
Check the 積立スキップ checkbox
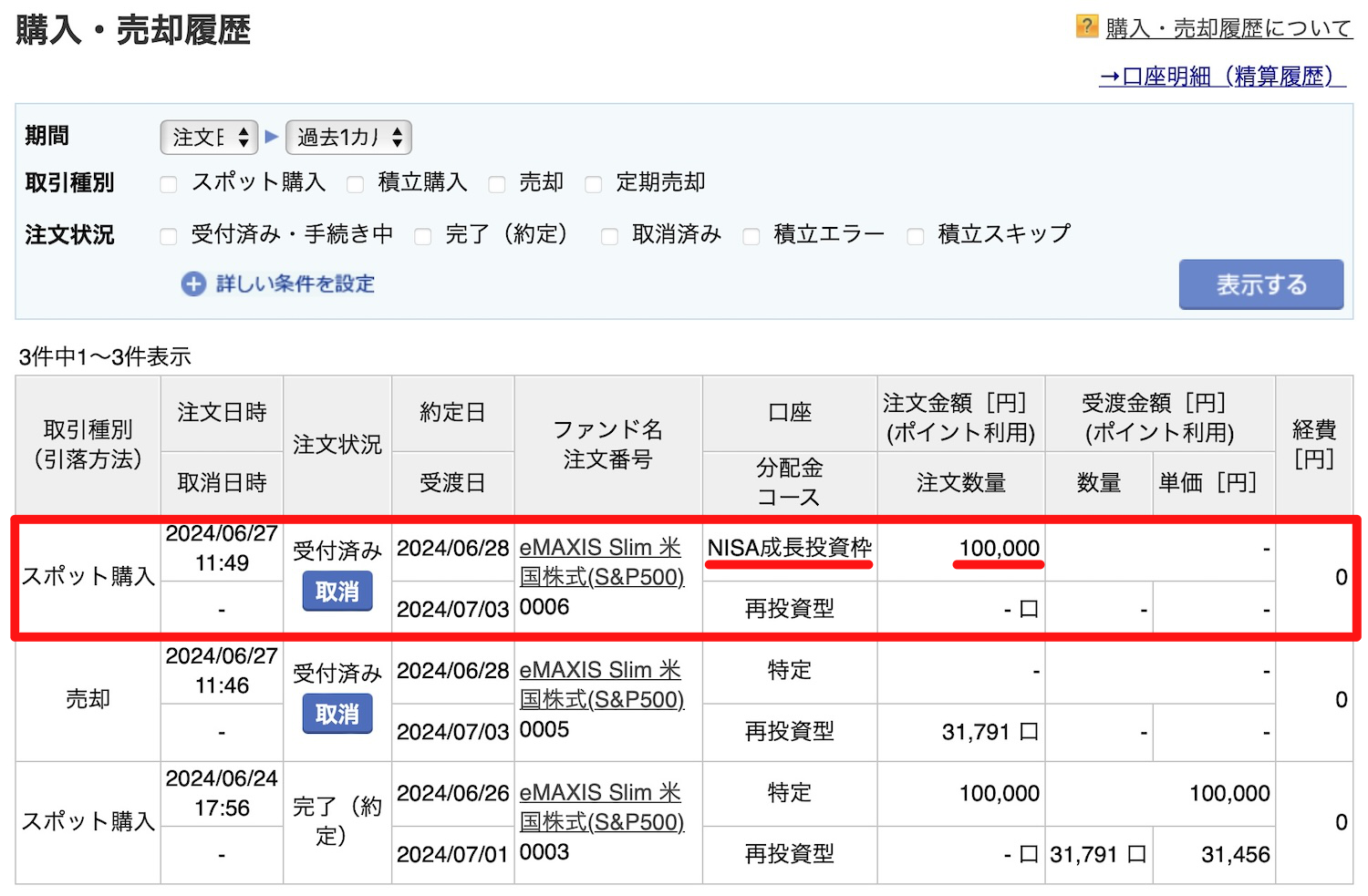point(916,236)
